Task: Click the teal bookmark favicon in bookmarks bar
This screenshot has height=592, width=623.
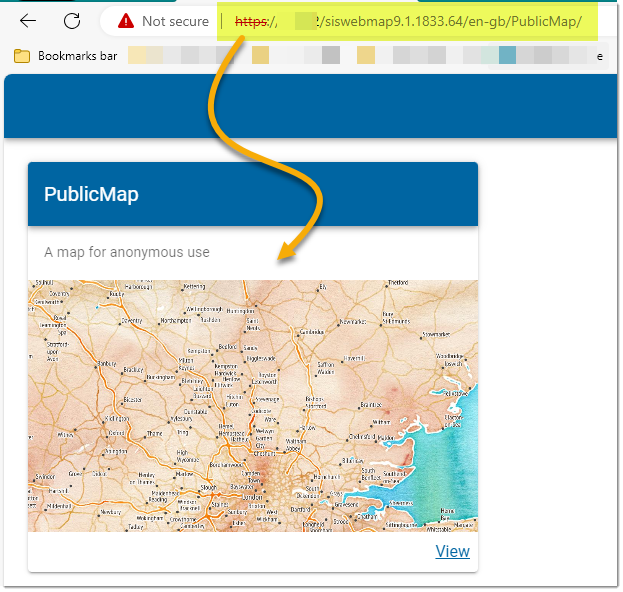Action: 507,56
